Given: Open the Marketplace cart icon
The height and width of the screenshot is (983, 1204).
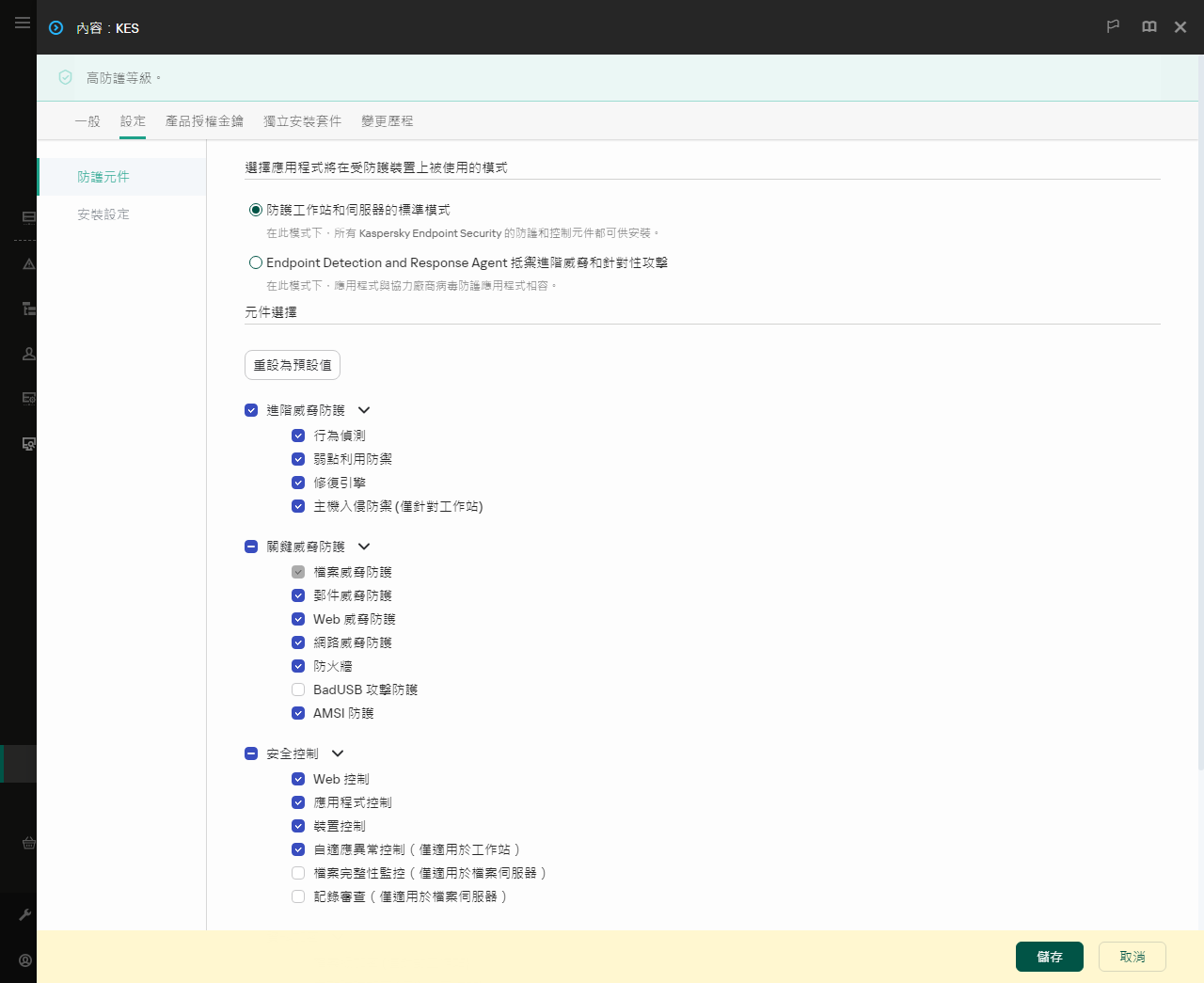Looking at the screenshot, I should pyautogui.click(x=26, y=843).
